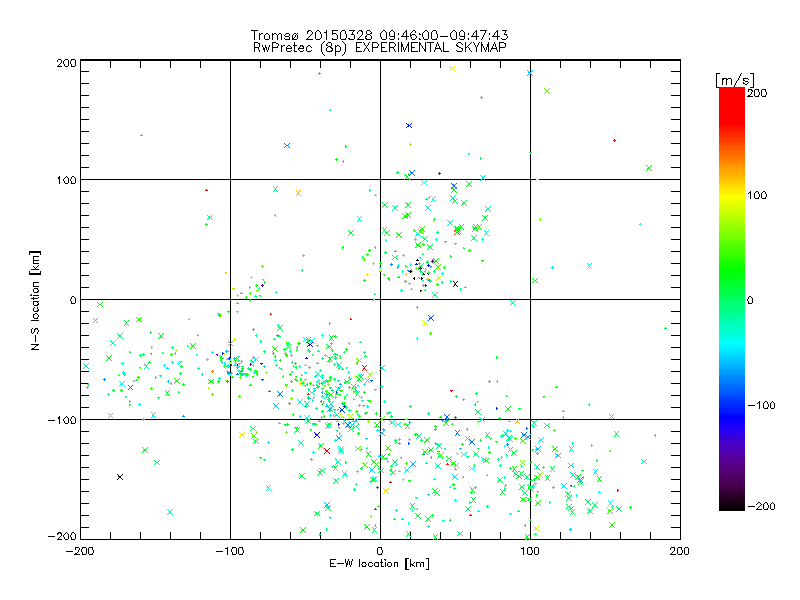Click the y-axis tick label '200'
This screenshot has width=800, height=600.
click(66, 63)
